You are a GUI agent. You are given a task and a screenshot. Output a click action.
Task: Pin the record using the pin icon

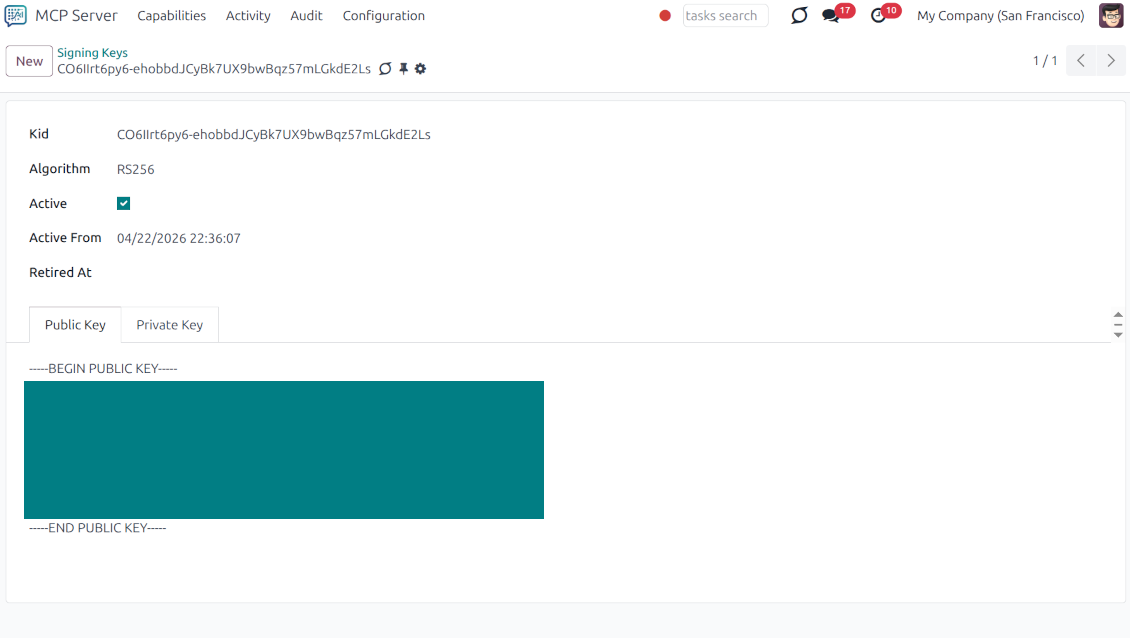tap(403, 68)
